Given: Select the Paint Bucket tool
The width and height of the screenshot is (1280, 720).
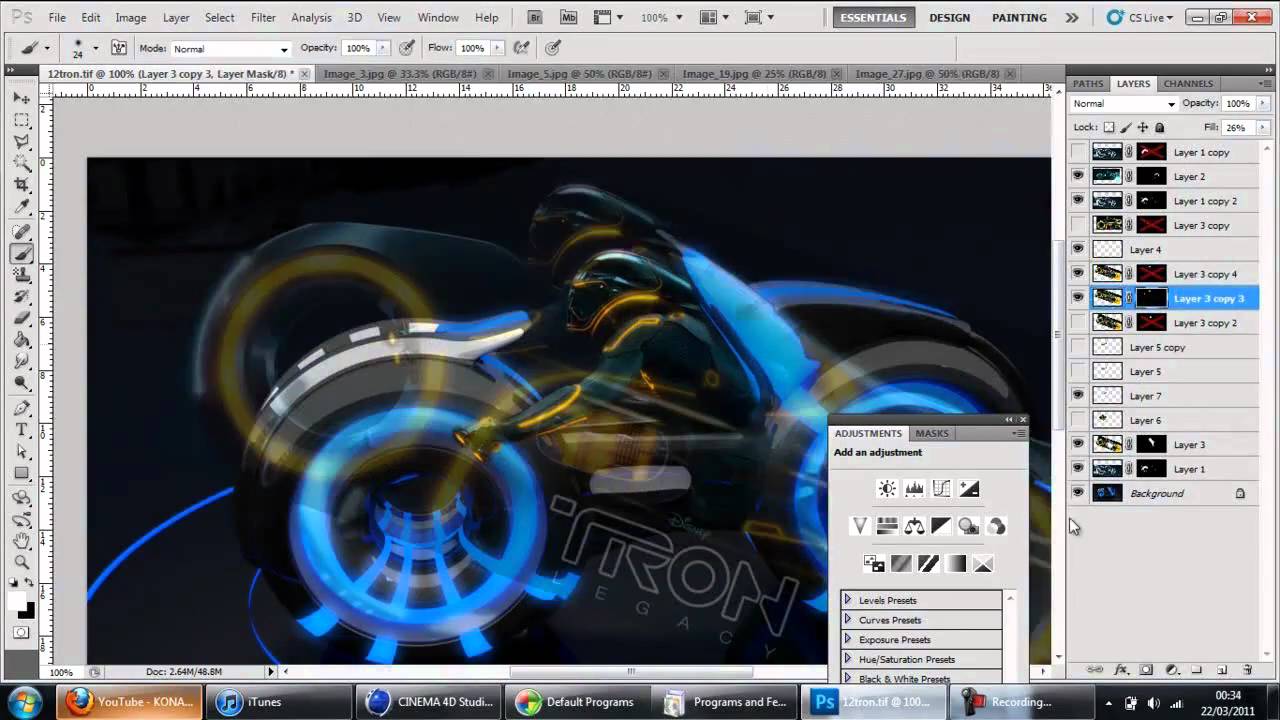Looking at the screenshot, I should 22,342.
